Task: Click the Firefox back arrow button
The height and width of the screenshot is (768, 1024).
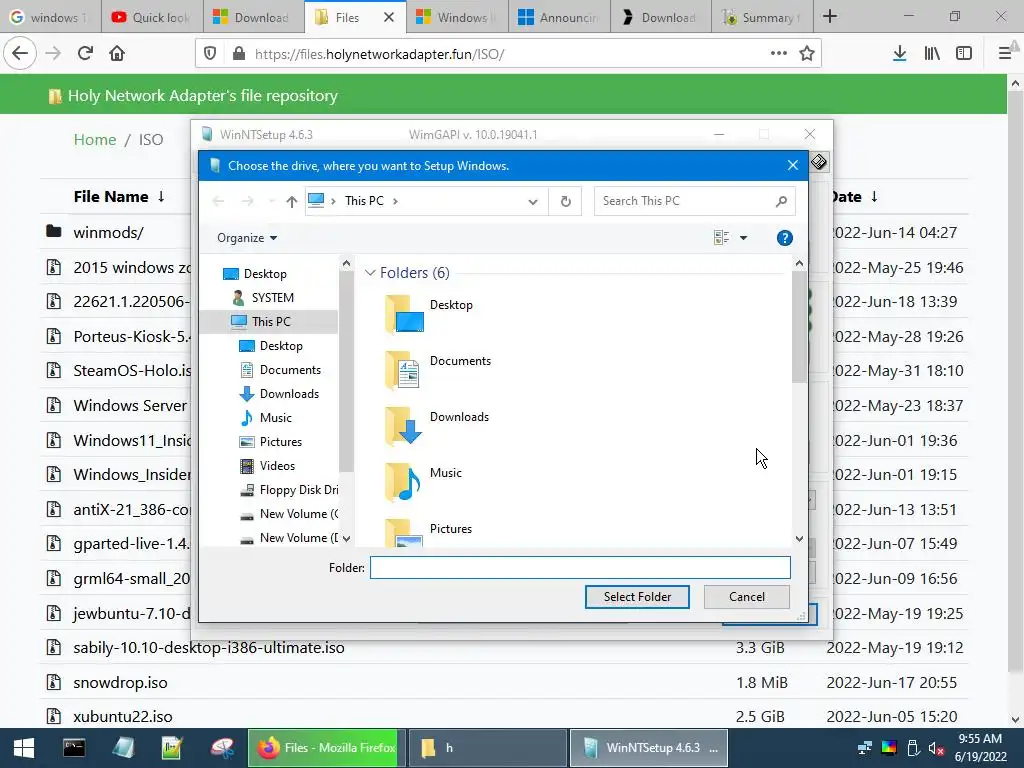Action: tap(20, 54)
